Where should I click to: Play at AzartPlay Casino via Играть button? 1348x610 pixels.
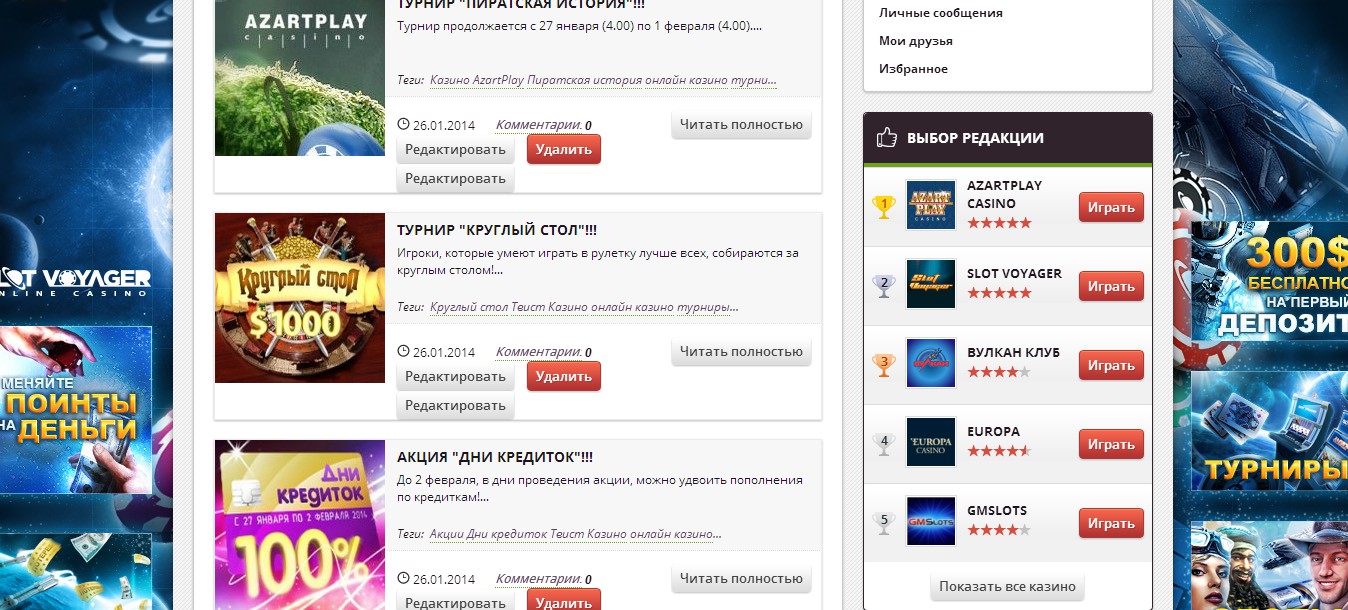click(x=1111, y=207)
